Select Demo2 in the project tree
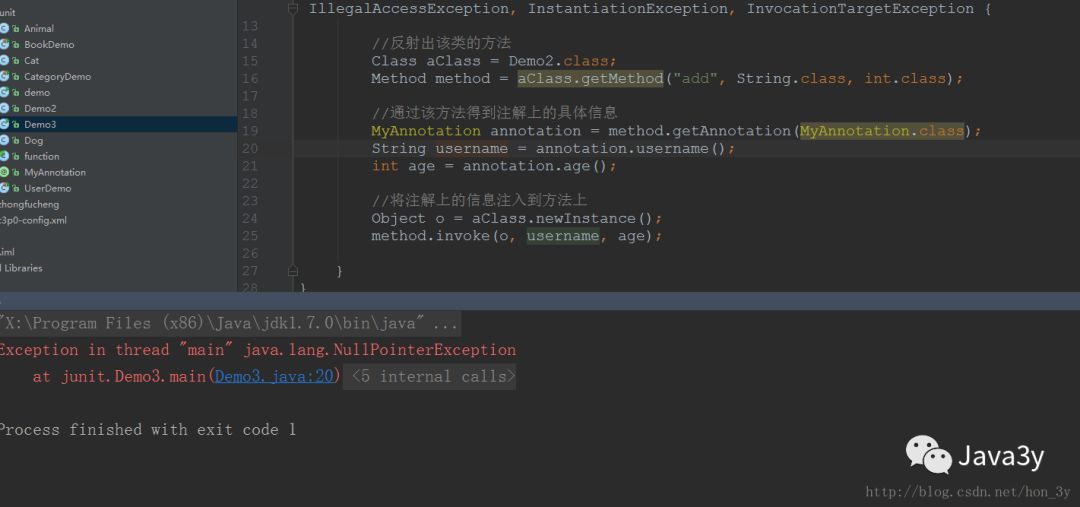Image resolution: width=1080 pixels, height=507 pixels. 40,108
